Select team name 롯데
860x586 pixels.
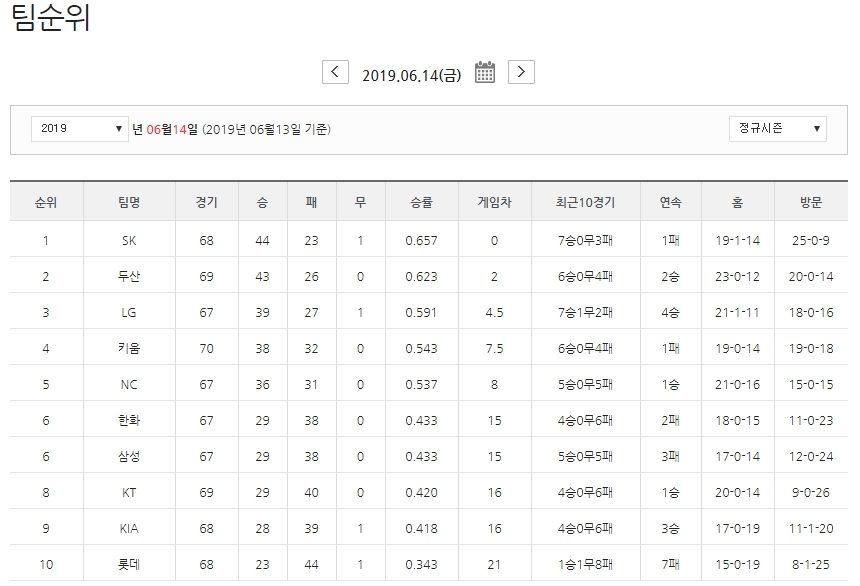pos(129,565)
